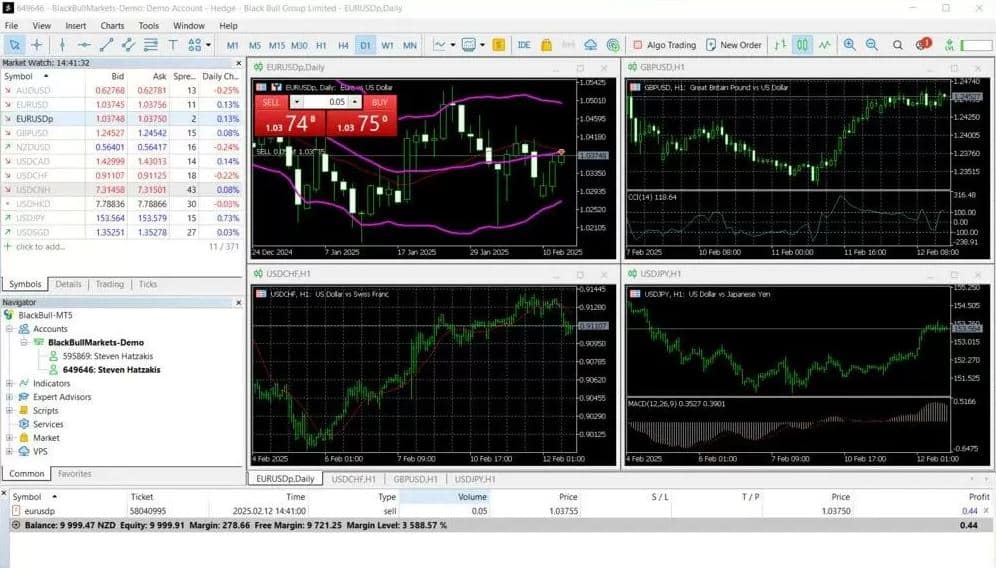Open the search magnifier in toolbar
Screen dimensions: 996x568
(x=897, y=45)
